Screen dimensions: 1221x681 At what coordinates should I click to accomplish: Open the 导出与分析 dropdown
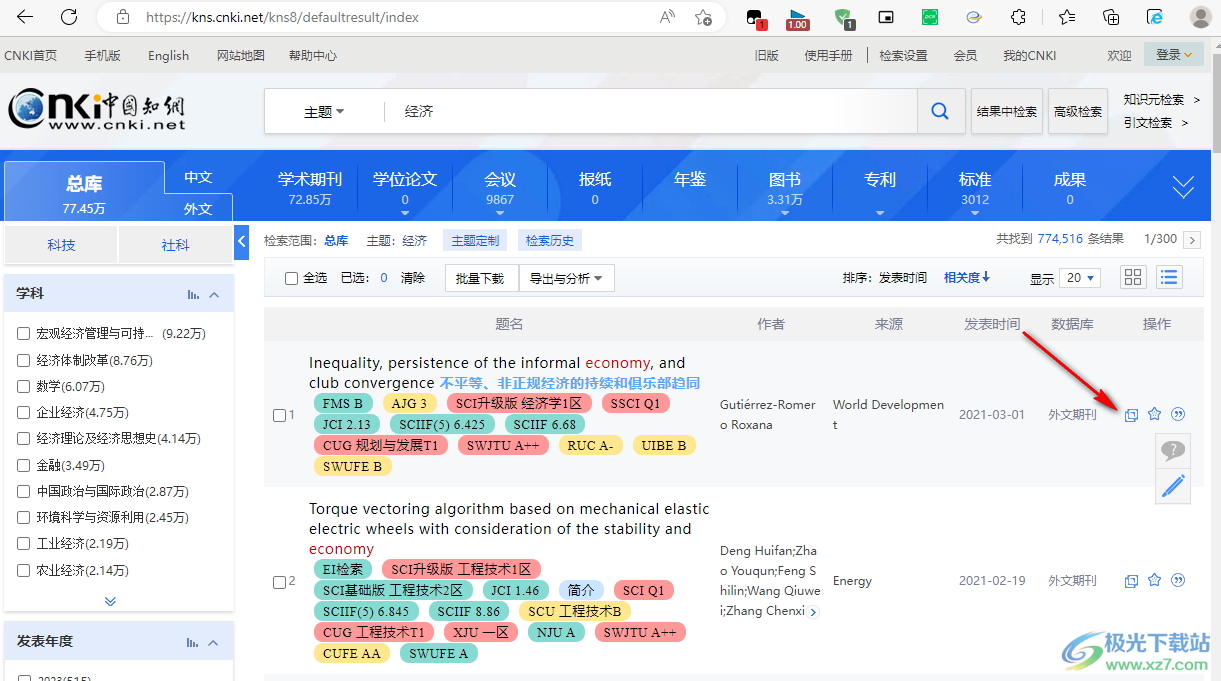coord(566,278)
